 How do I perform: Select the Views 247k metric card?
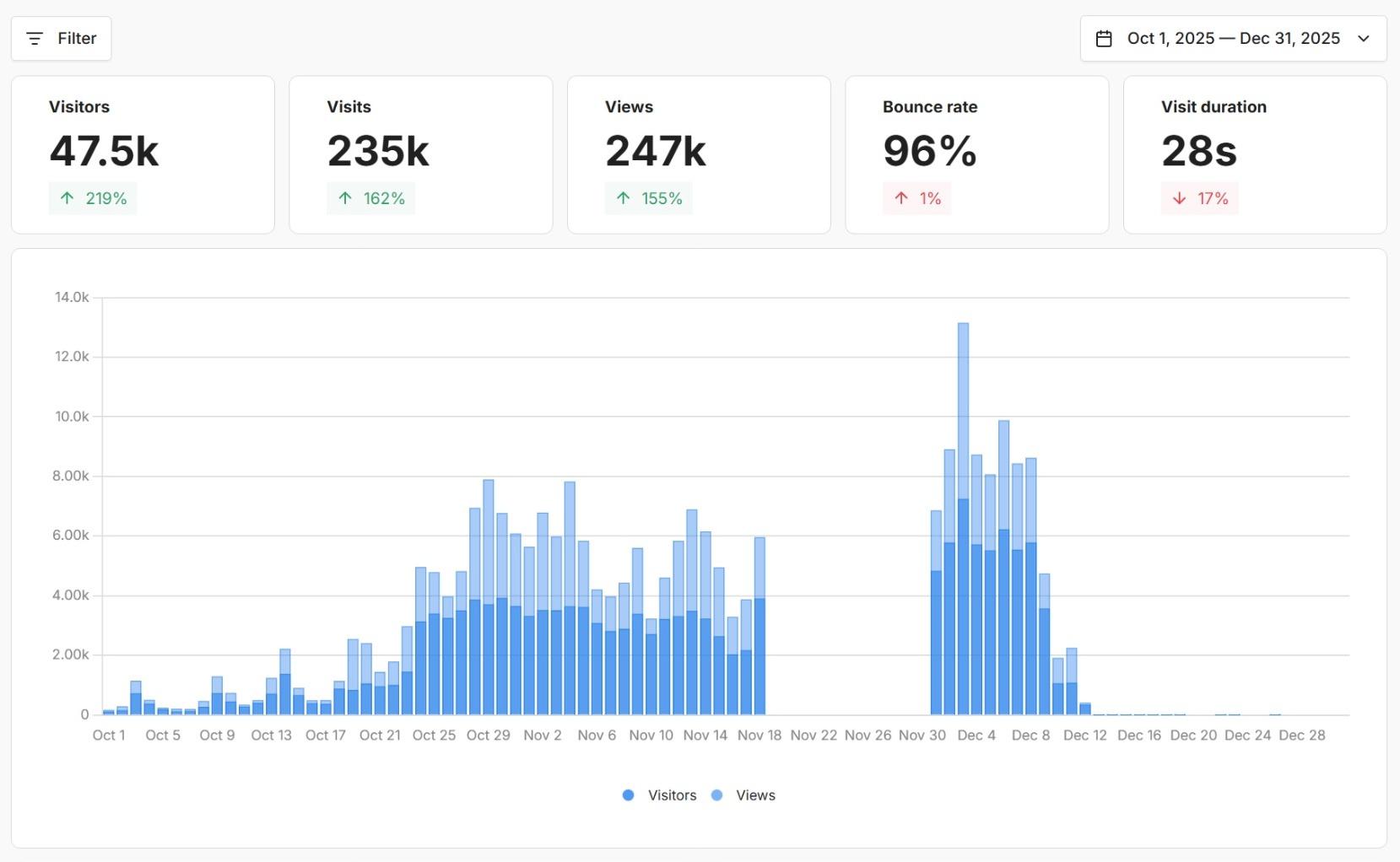tap(699, 154)
